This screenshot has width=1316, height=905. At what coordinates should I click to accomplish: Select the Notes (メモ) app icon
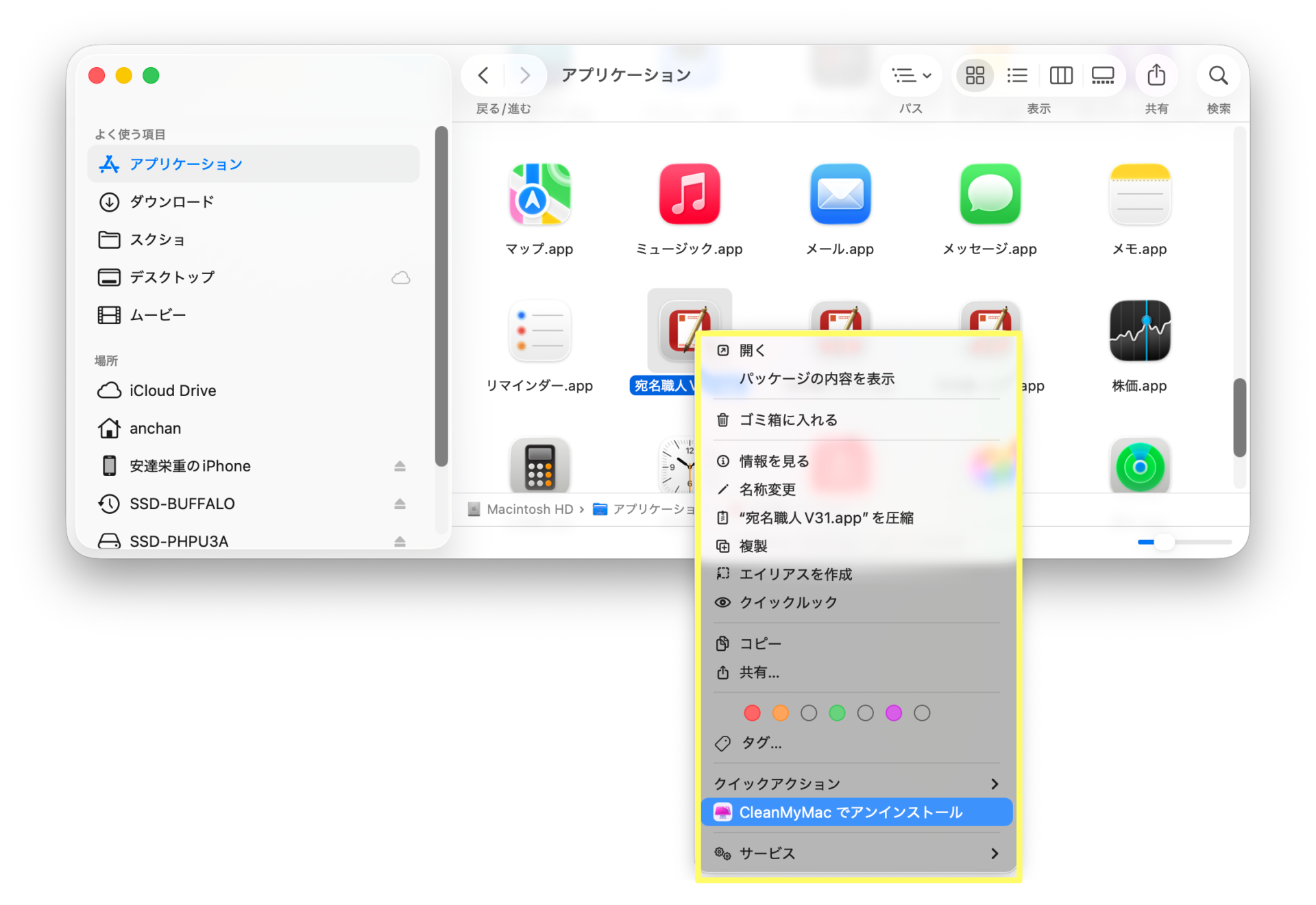[x=1140, y=194]
